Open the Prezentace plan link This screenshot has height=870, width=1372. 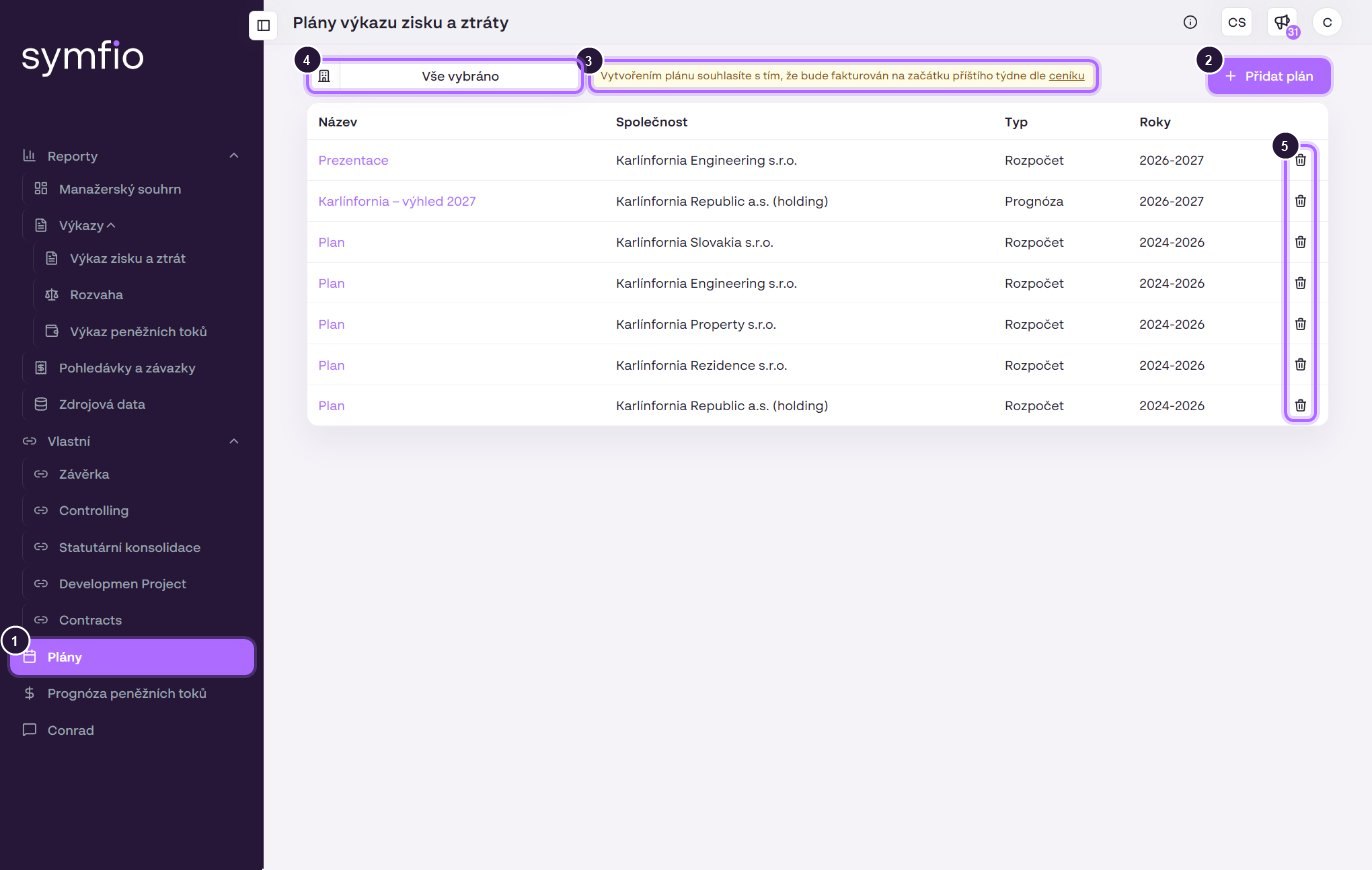pyautogui.click(x=353, y=160)
